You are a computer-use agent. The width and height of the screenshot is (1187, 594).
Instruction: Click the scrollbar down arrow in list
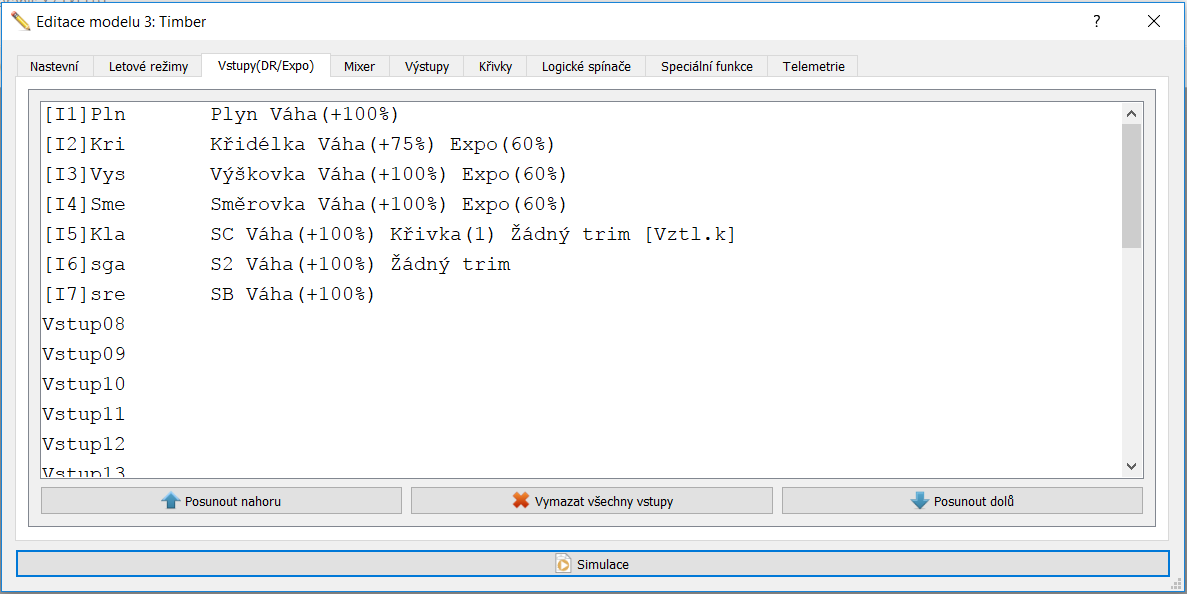1131,466
